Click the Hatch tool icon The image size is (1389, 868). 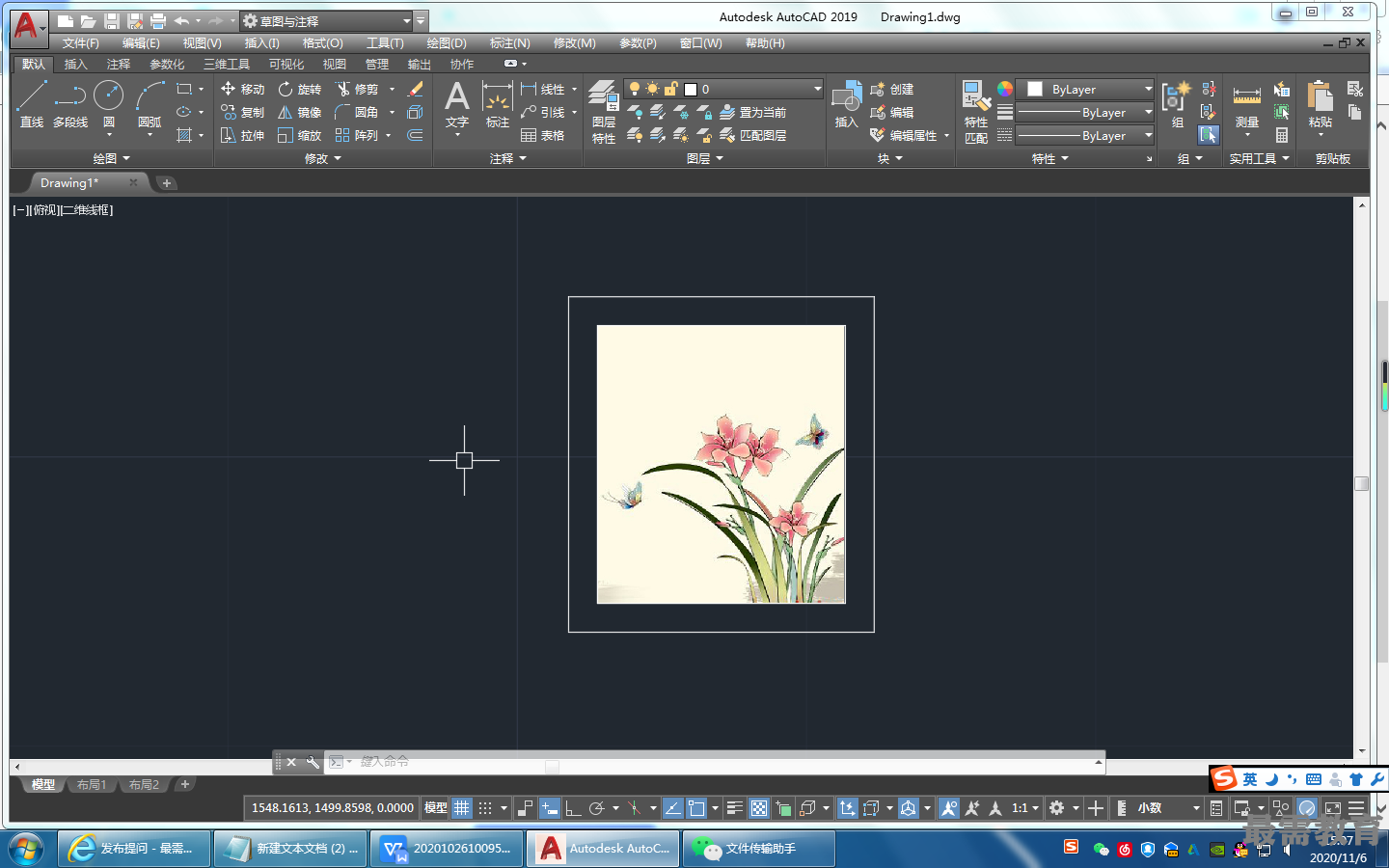(x=184, y=135)
